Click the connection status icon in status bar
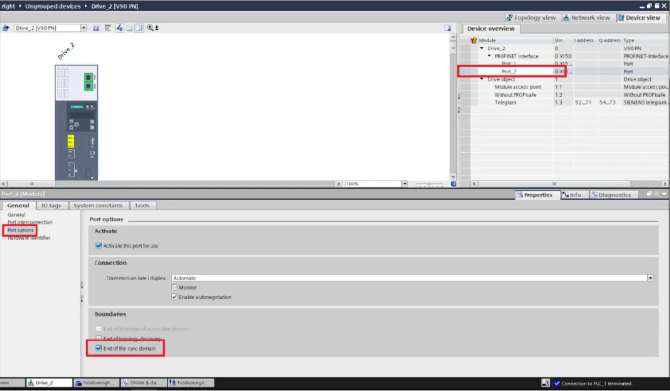Image resolution: width=670 pixels, height=391 pixels. coord(557,383)
